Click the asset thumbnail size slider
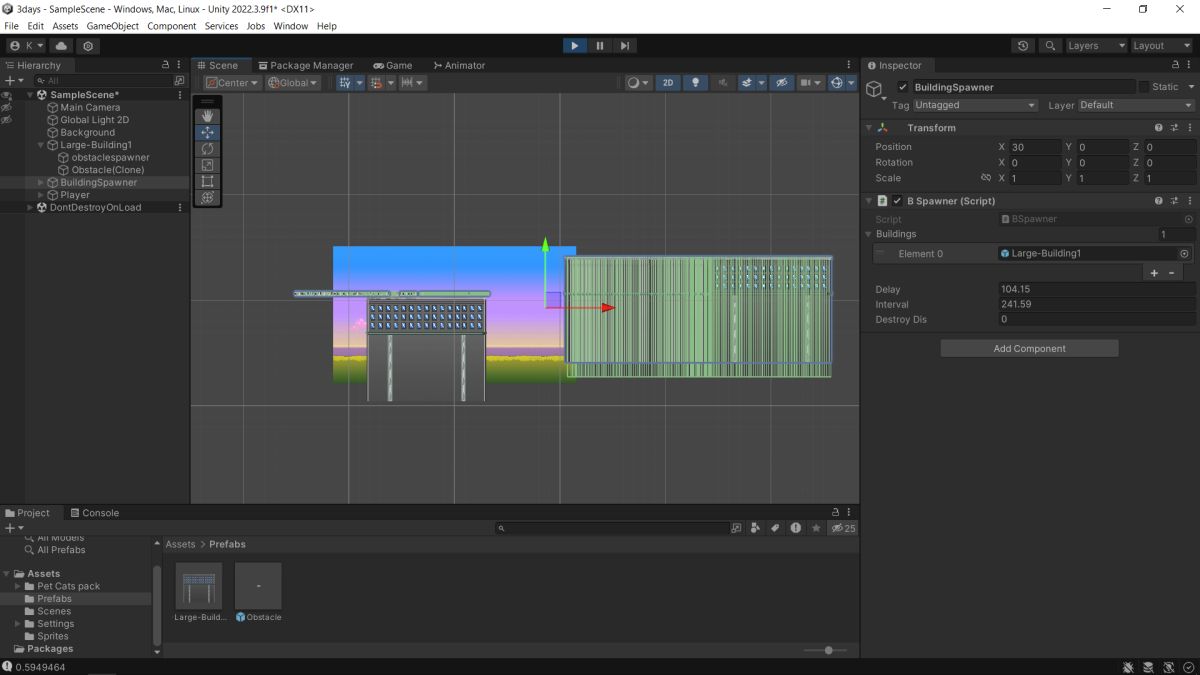Image resolution: width=1200 pixels, height=675 pixels. [x=828, y=650]
